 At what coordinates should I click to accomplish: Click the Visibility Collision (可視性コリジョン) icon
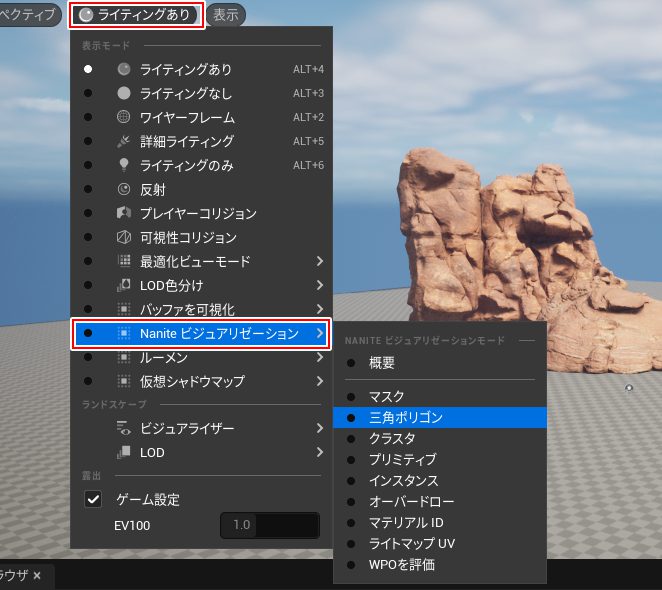(x=124, y=237)
